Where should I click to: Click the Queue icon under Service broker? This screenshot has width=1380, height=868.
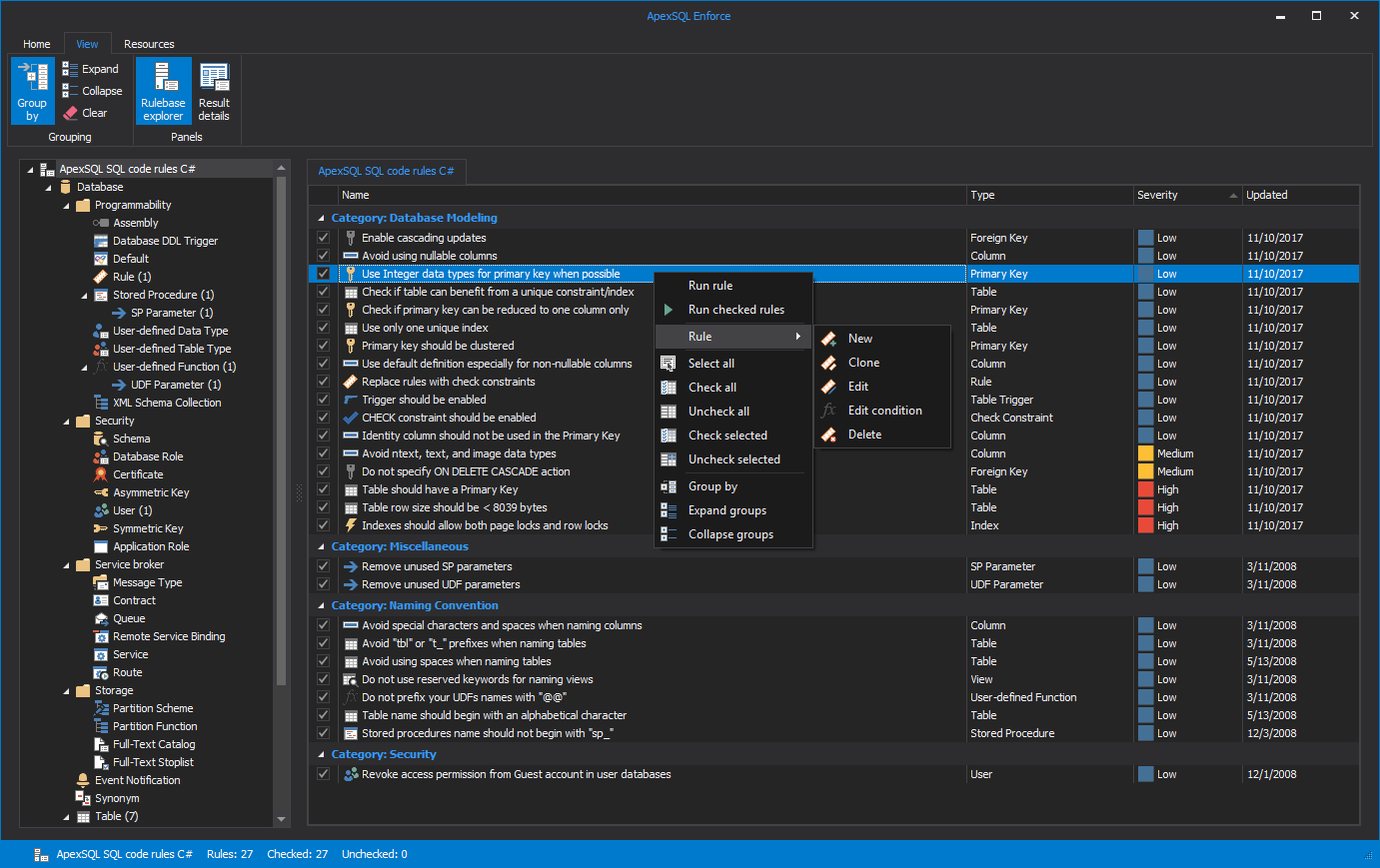[x=101, y=618]
